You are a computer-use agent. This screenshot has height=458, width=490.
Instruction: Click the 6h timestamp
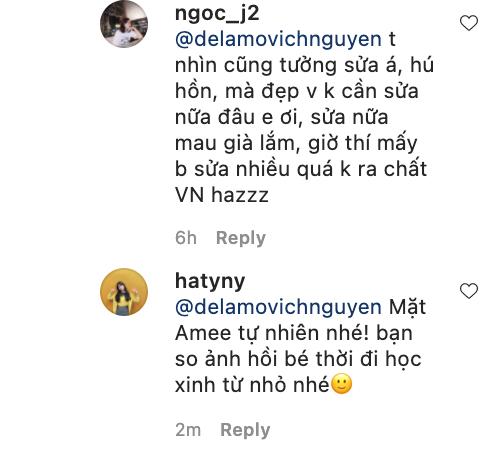186,238
